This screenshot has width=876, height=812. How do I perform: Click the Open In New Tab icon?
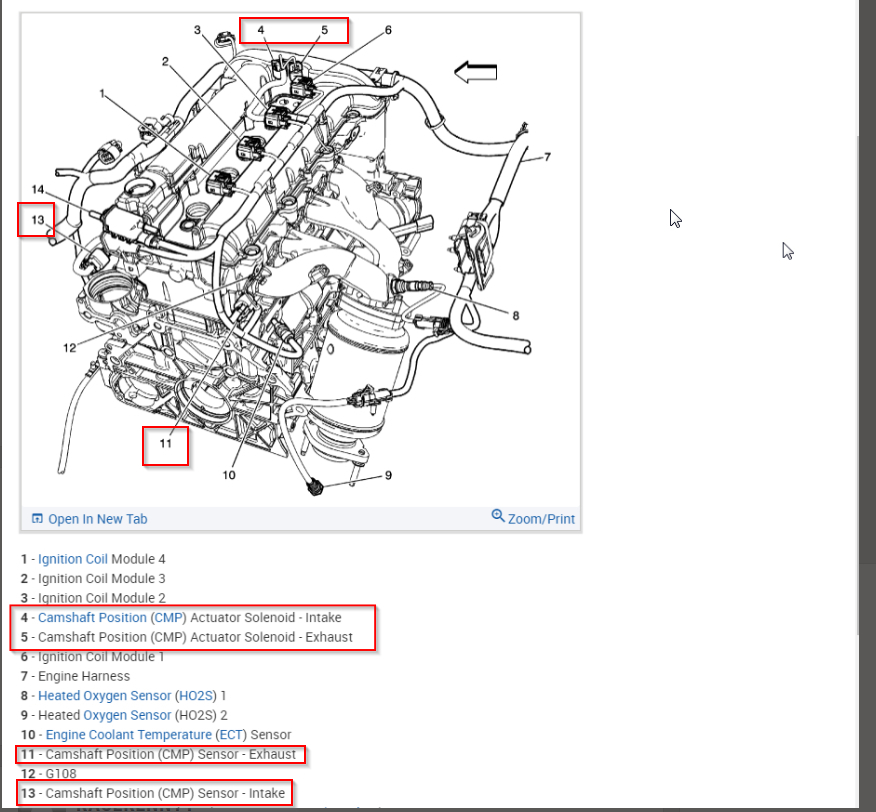pos(37,519)
